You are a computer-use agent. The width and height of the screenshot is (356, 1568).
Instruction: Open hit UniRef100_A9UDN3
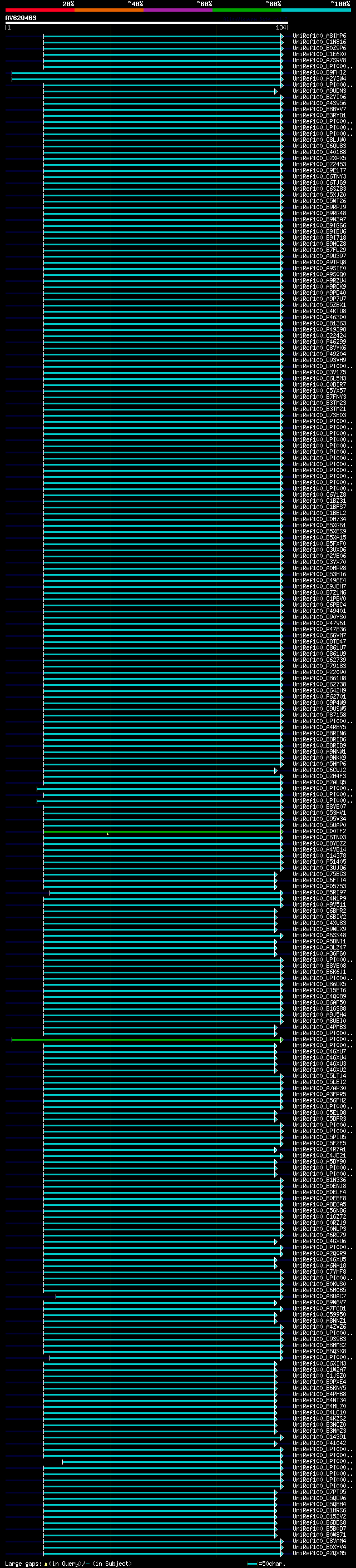click(x=319, y=91)
